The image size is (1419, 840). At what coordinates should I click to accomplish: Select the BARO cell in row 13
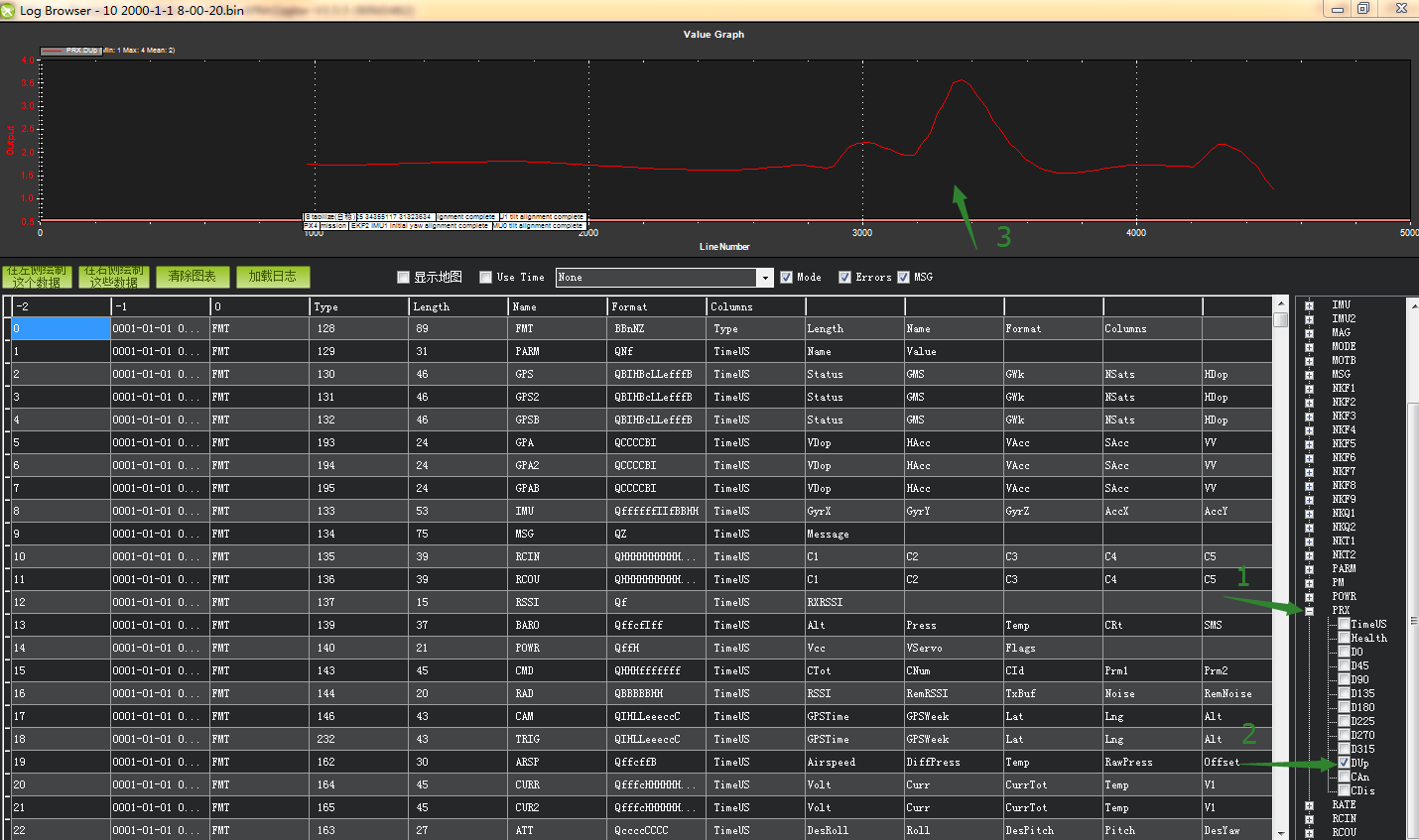[x=557, y=626]
